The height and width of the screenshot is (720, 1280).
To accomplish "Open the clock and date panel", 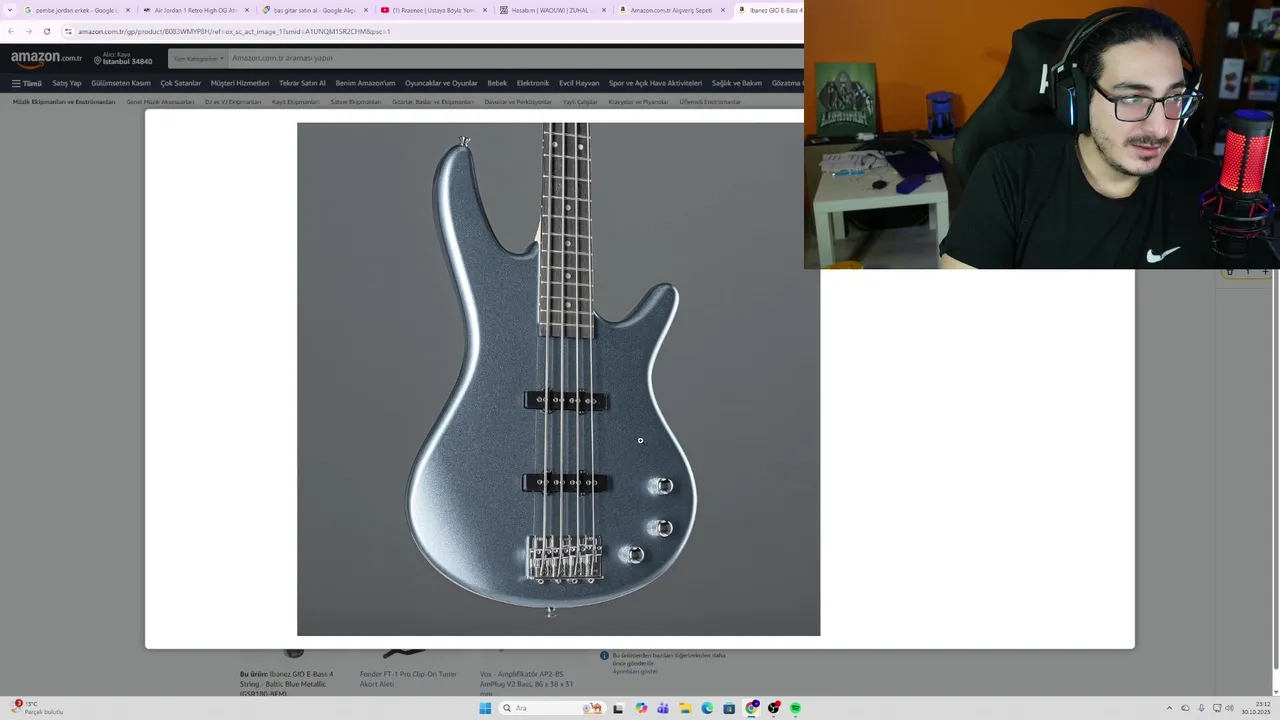I will (1256, 708).
